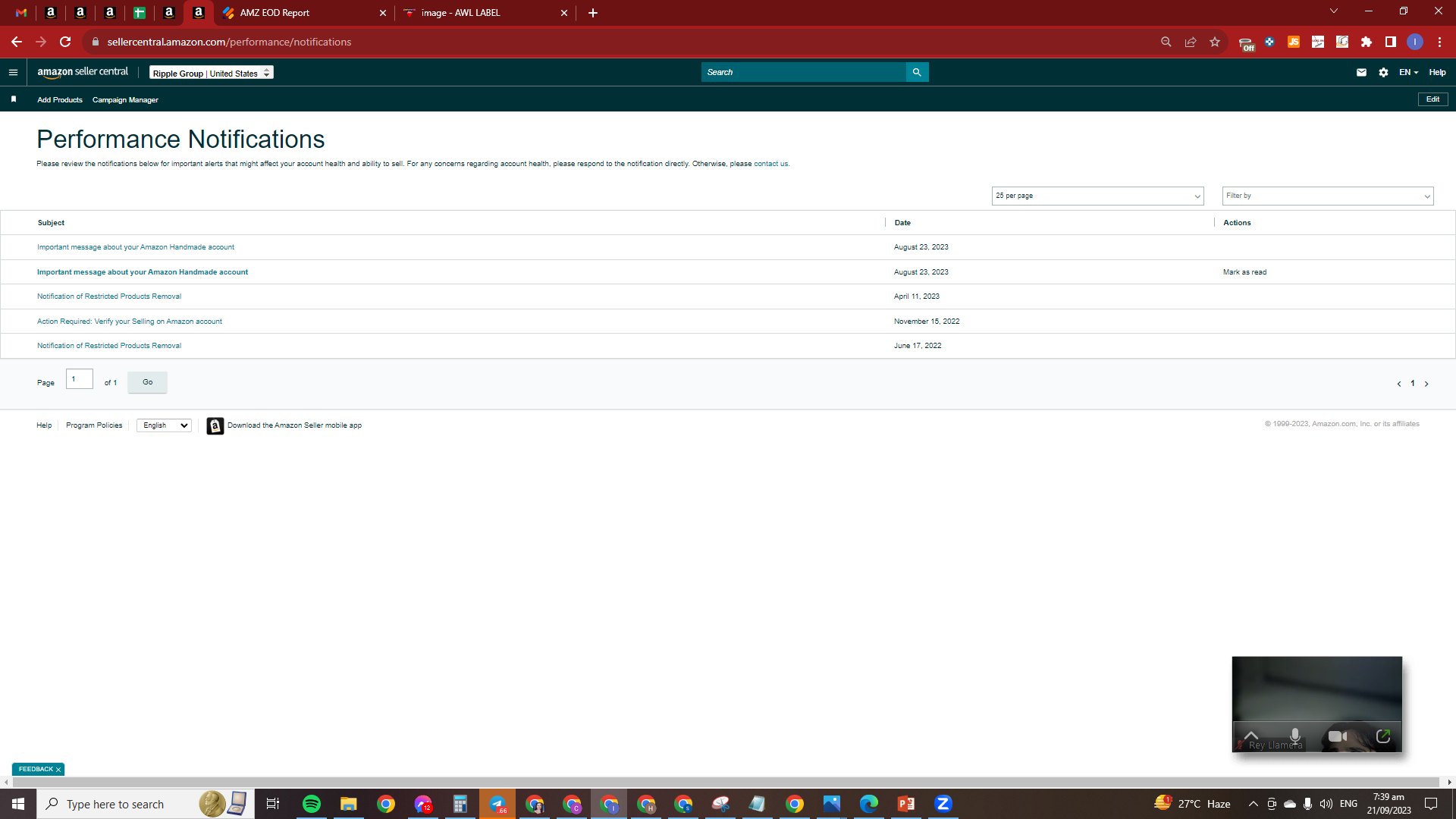Open a new browser tab

[x=593, y=13]
